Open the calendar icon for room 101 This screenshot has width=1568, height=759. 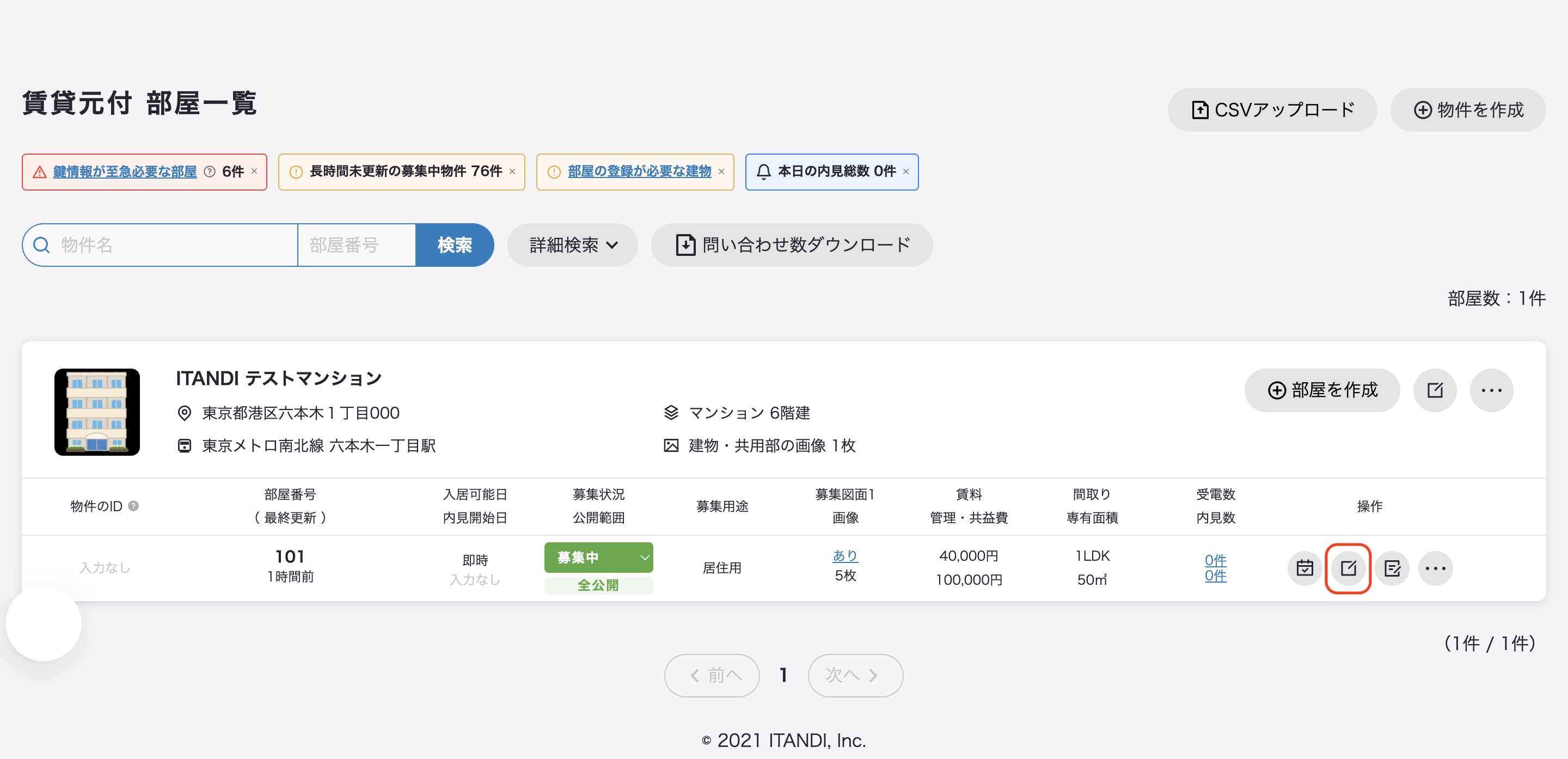pyautogui.click(x=1304, y=568)
